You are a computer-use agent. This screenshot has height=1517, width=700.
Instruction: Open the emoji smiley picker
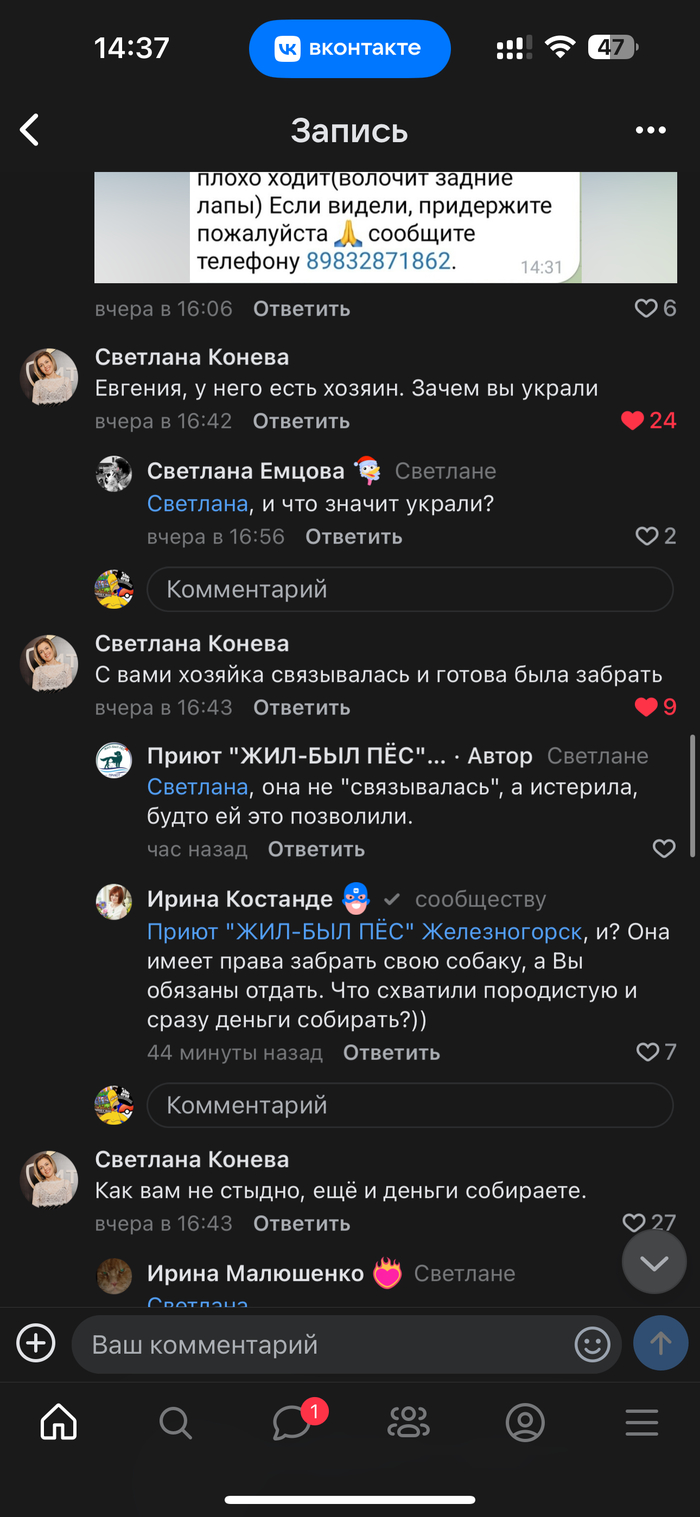[592, 1344]
